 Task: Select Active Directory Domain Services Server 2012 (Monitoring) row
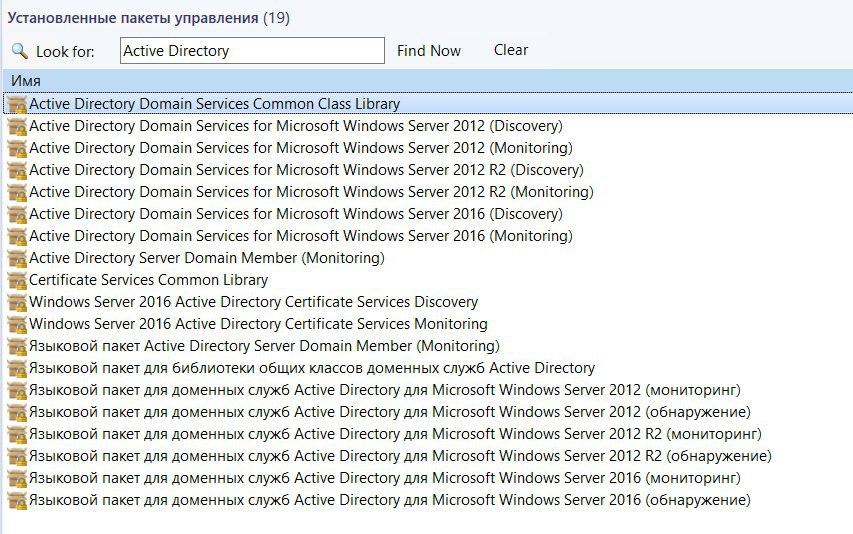428,148
